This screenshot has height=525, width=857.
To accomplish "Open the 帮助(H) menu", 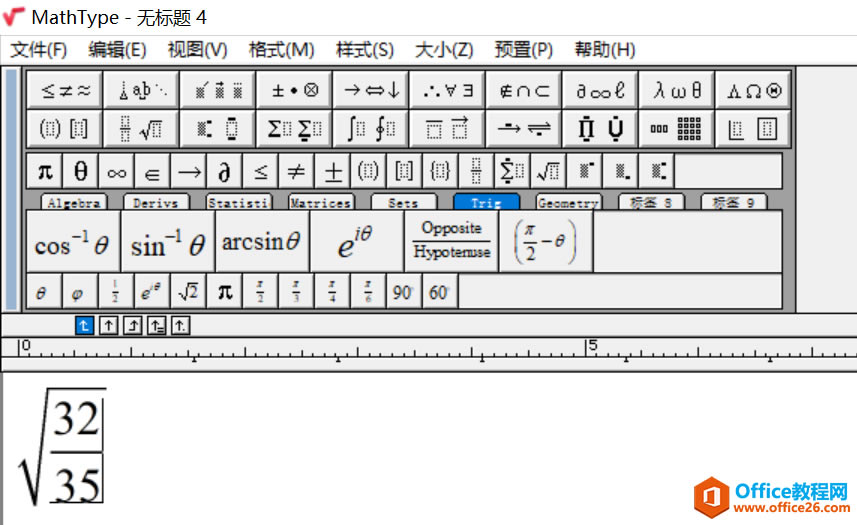I will (x=604, y=50).
